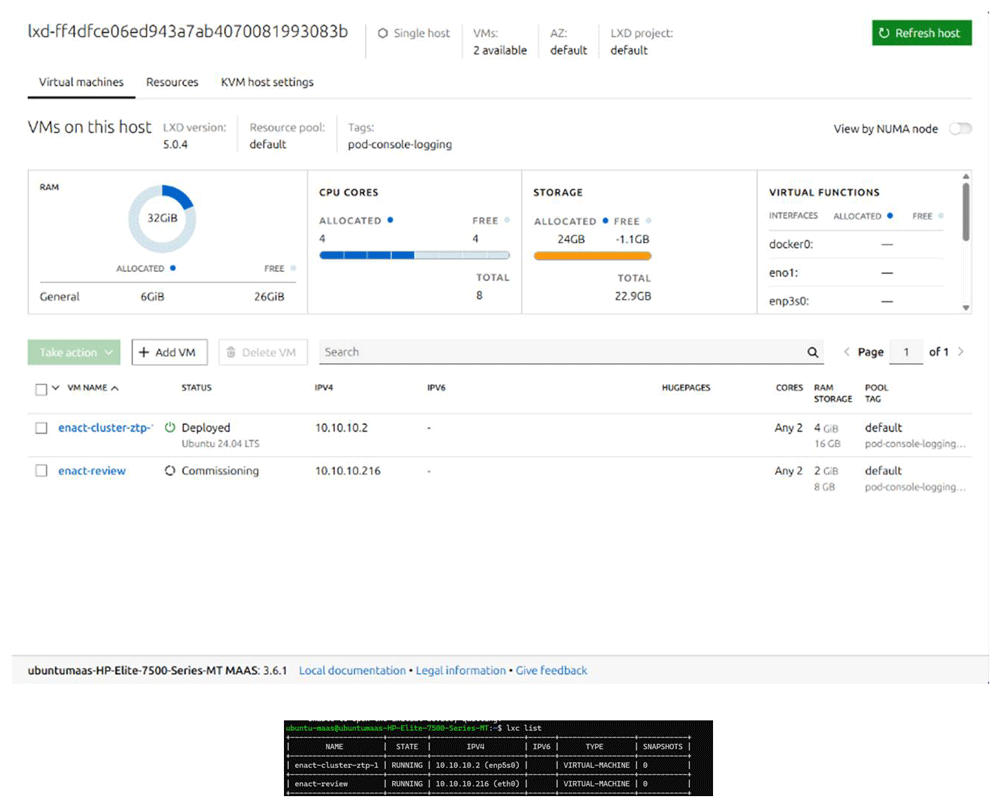Image resolution: width=1000 pixels, height=807 pixels.
Task: Click the lxc list terminal output
Action: click(x=498, y=758)
